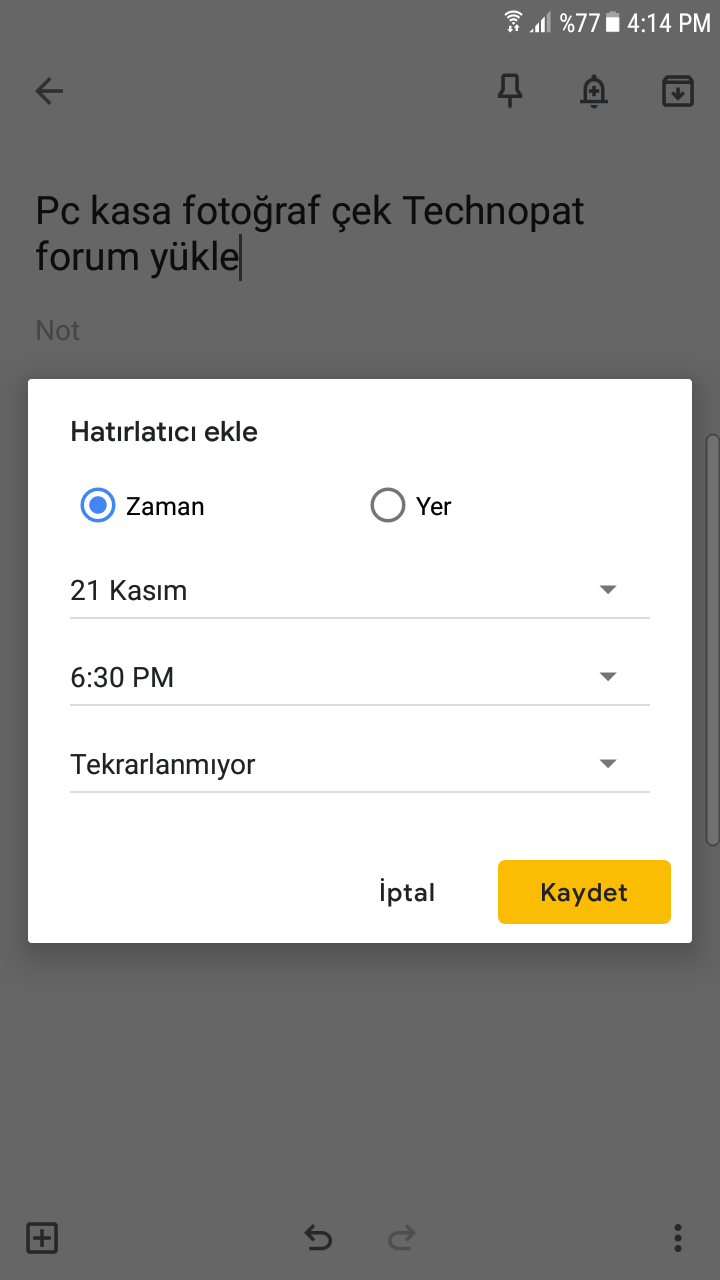Open the Tekrarlanmıyor repeat dropdown
720x1280 pixels.
[x=359, y=765]
